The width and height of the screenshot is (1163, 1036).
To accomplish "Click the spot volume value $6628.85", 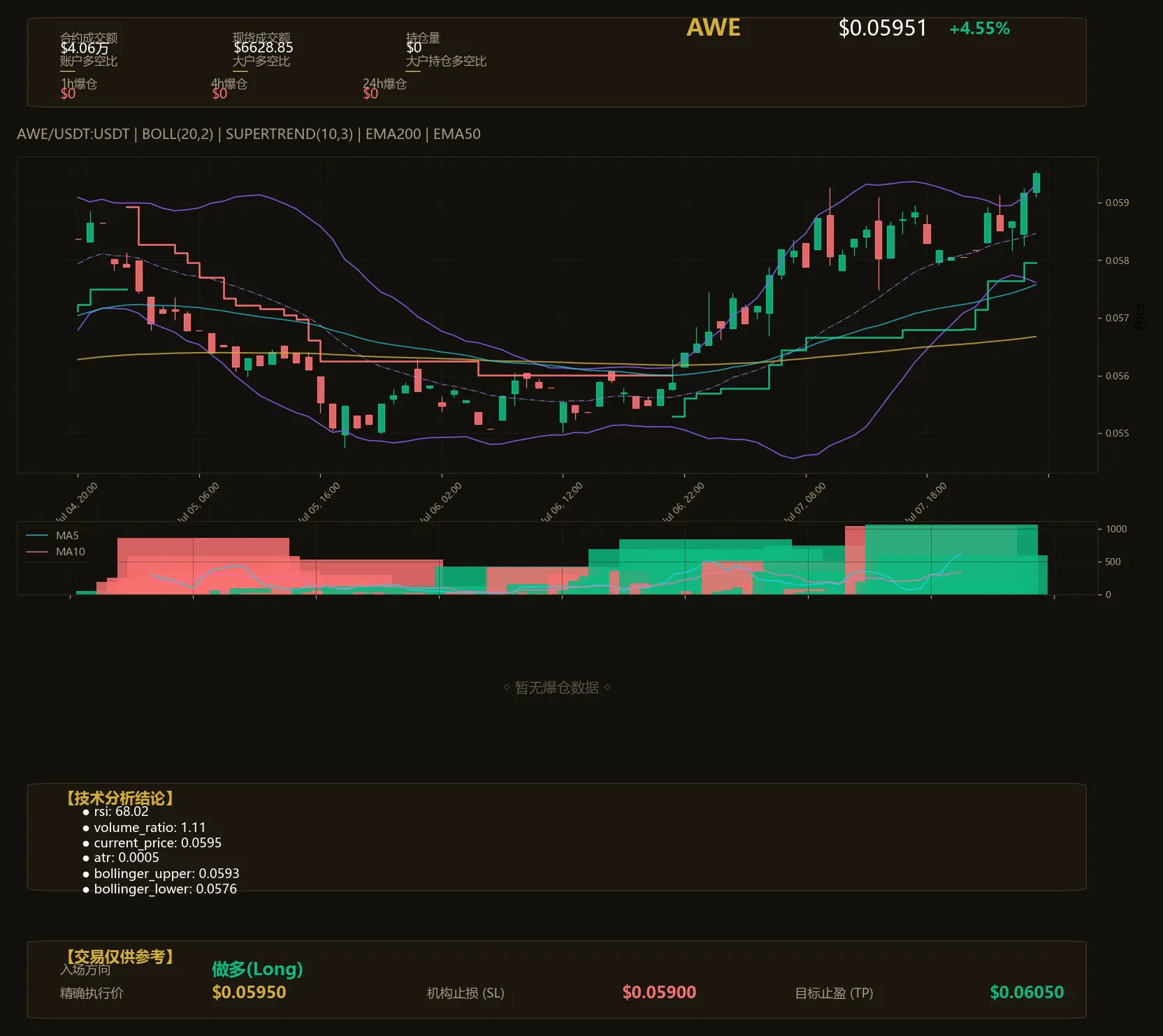I will tap(263, 48).
